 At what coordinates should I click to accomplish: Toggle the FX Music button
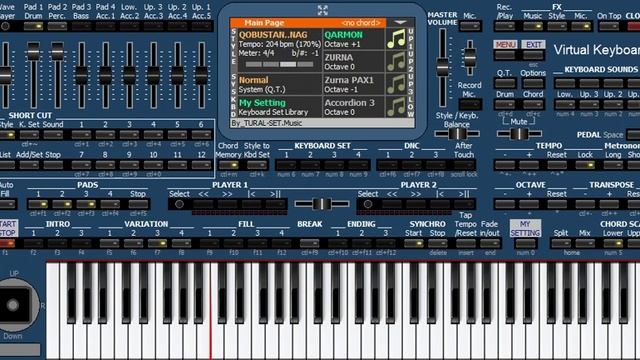point(533,26)
